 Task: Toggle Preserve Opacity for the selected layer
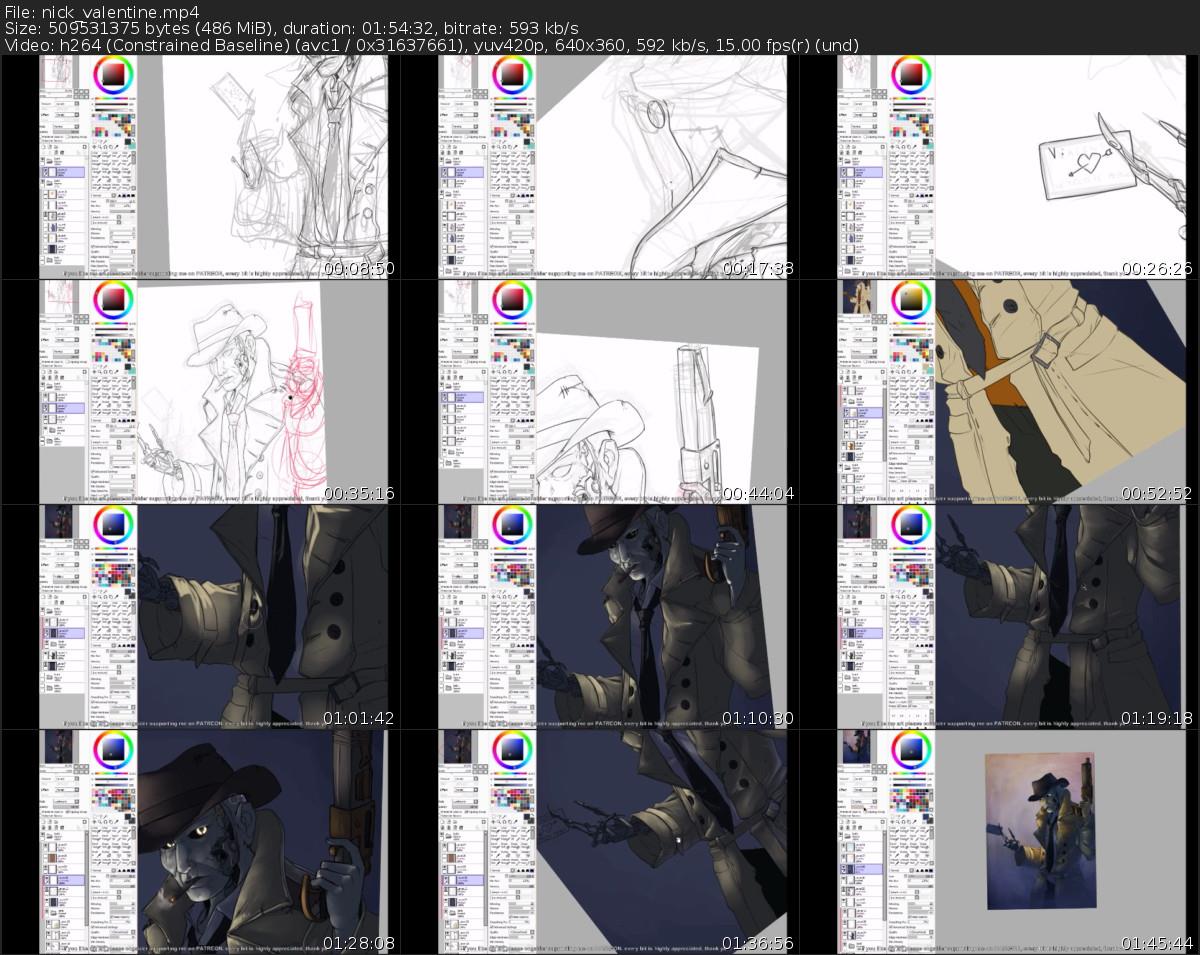[45, 136]
